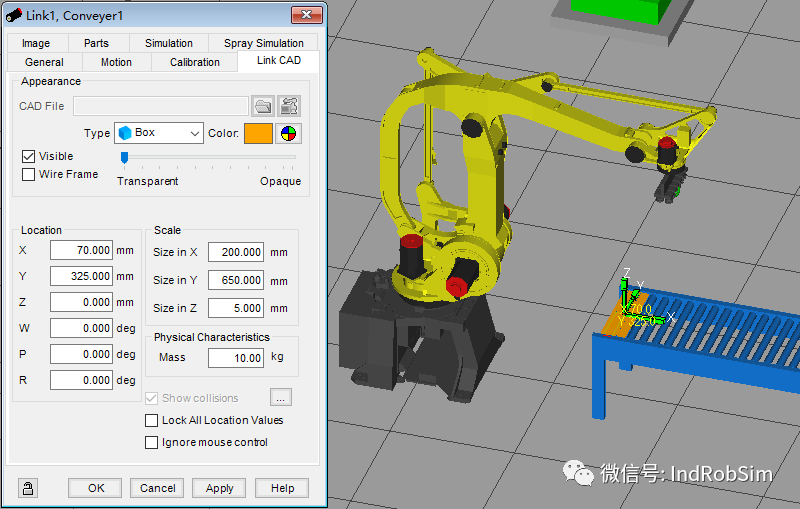Click the Location X field 70.000
800x509 pixels.
click(x=81, y=250)
